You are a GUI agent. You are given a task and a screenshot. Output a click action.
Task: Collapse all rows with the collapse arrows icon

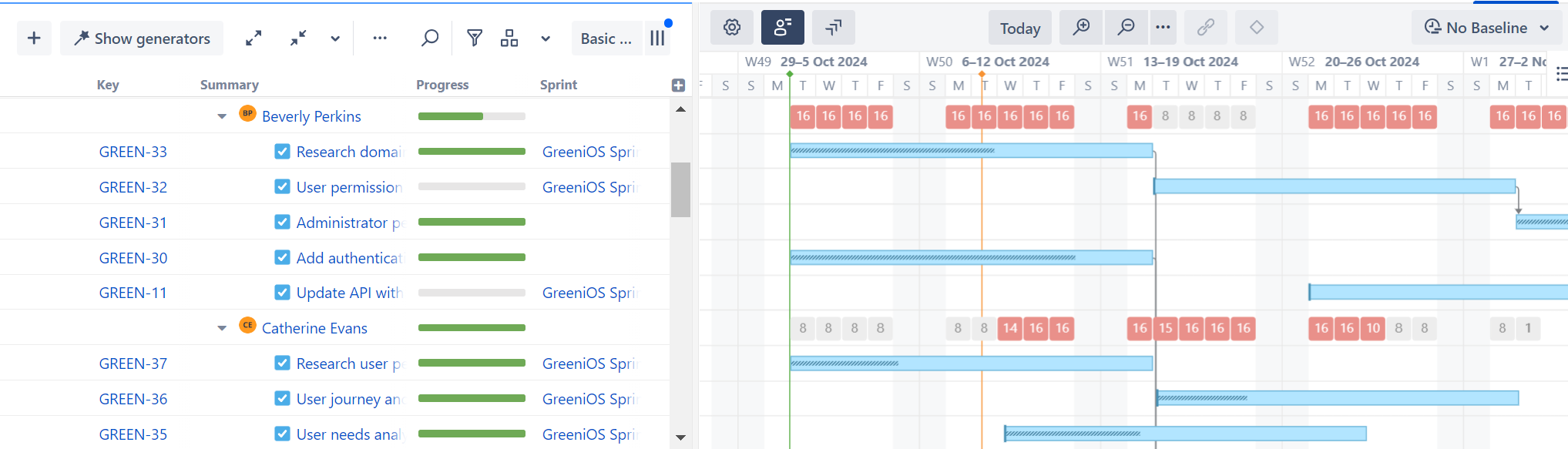[x=298, y=38]
